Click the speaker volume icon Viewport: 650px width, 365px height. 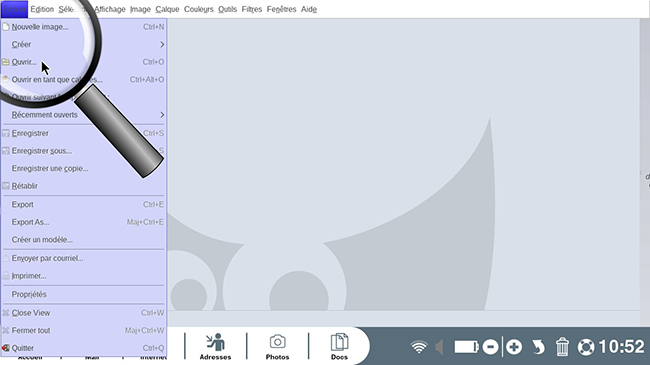coord(439,347)
